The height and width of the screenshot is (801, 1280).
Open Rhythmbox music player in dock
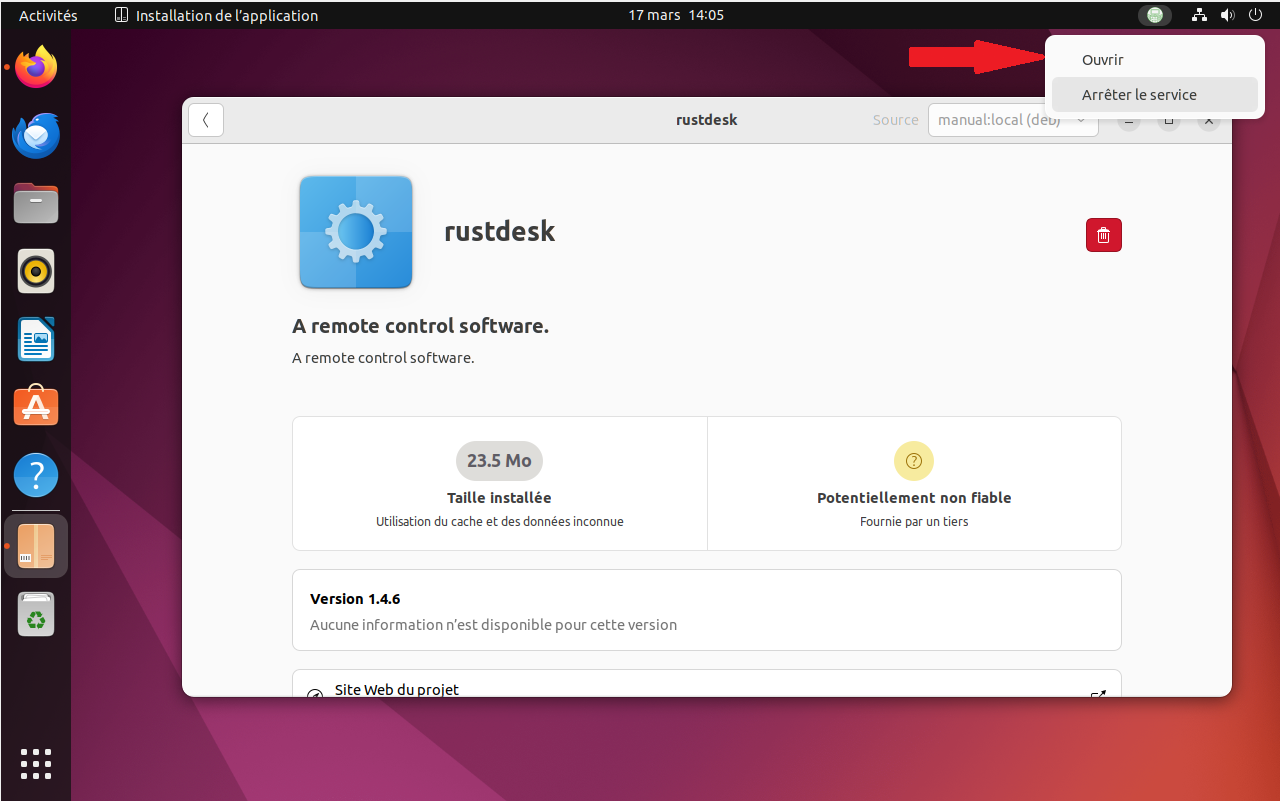36,271
